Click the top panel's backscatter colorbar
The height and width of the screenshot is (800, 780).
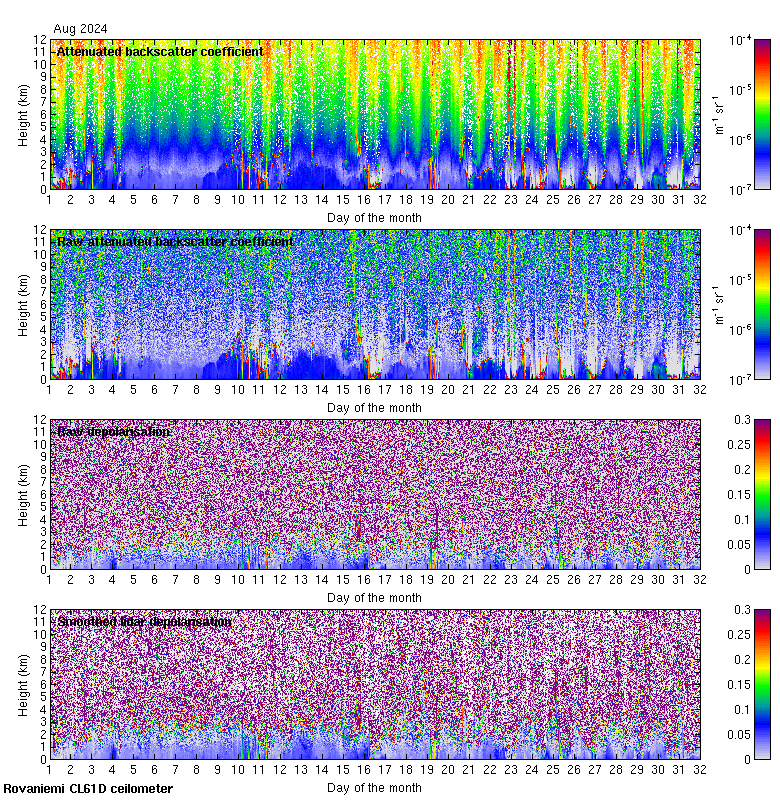(735, 114)
